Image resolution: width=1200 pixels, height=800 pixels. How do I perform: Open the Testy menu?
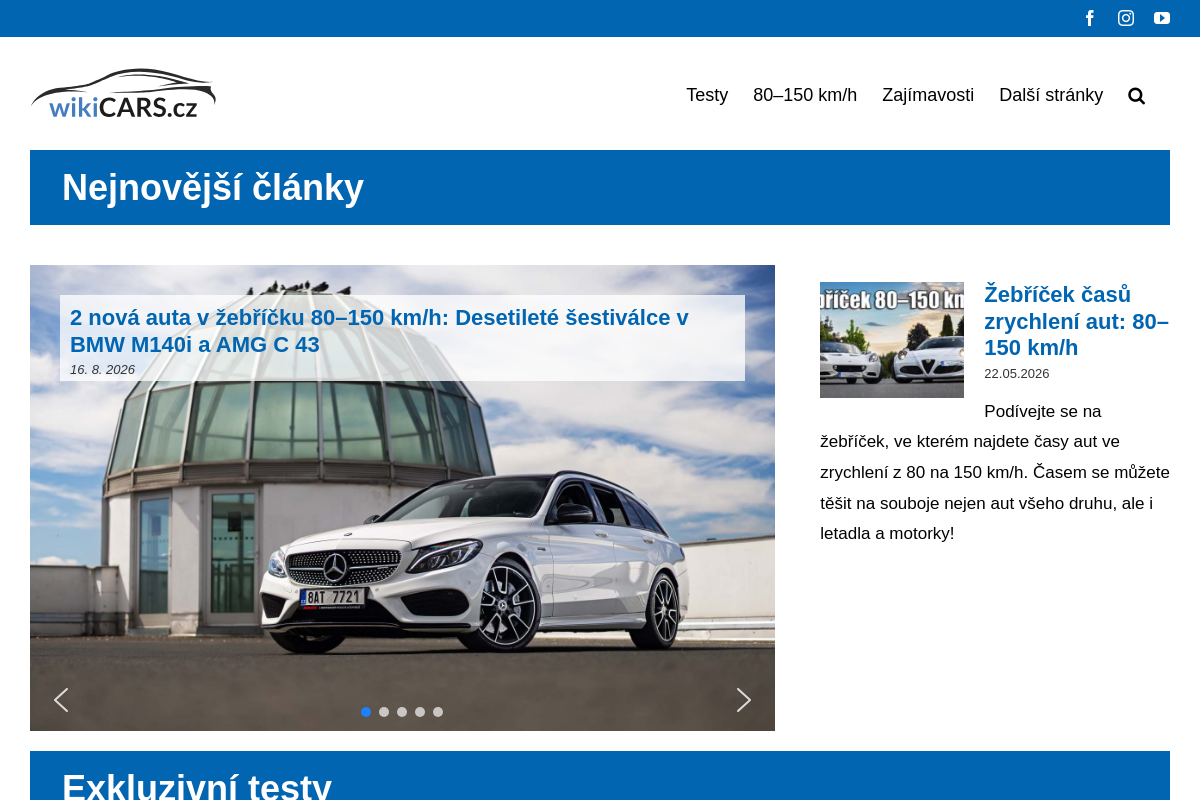707,95
